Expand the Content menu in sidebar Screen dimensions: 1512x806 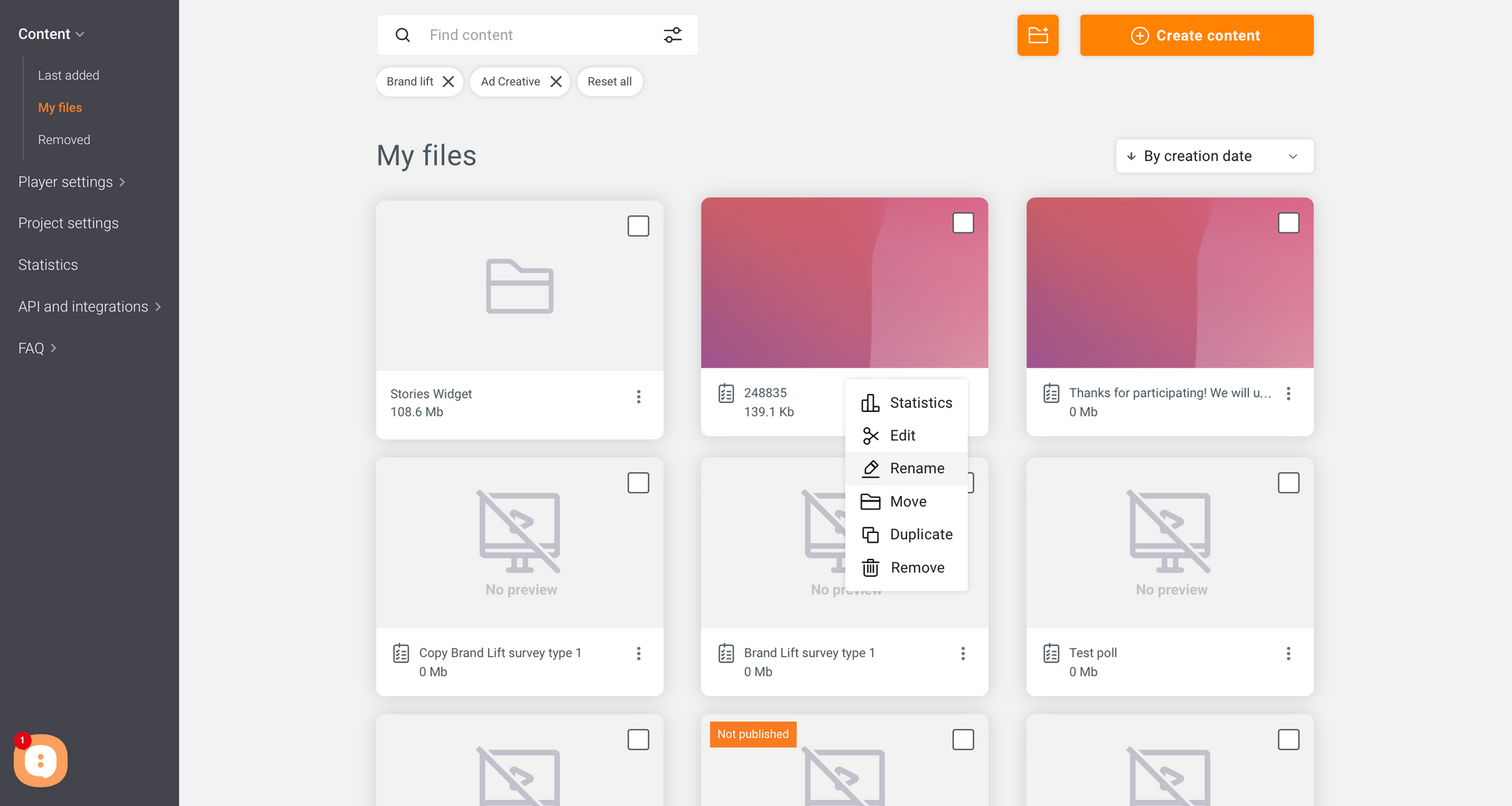50,33
